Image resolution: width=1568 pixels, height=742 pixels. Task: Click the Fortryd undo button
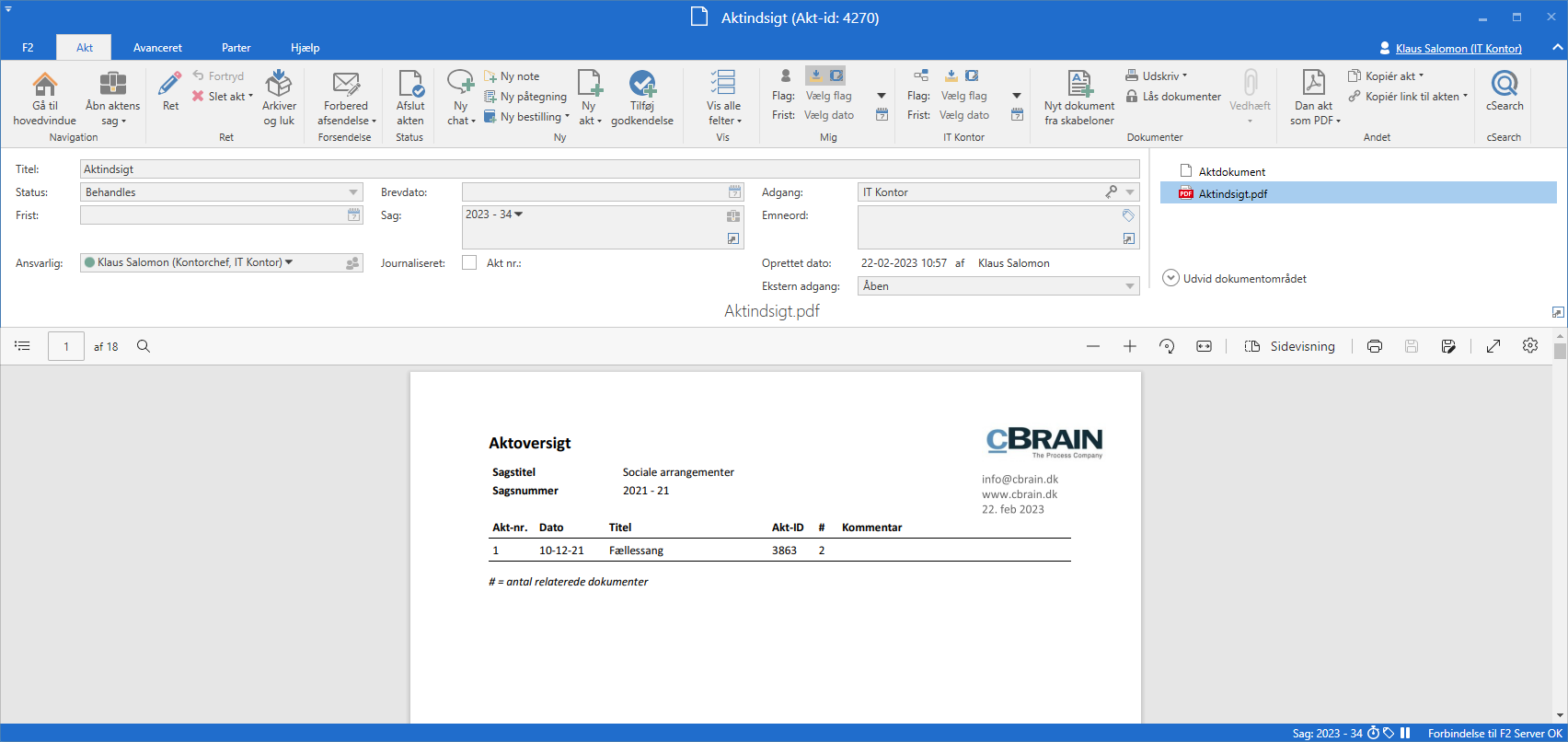point(218,76)
